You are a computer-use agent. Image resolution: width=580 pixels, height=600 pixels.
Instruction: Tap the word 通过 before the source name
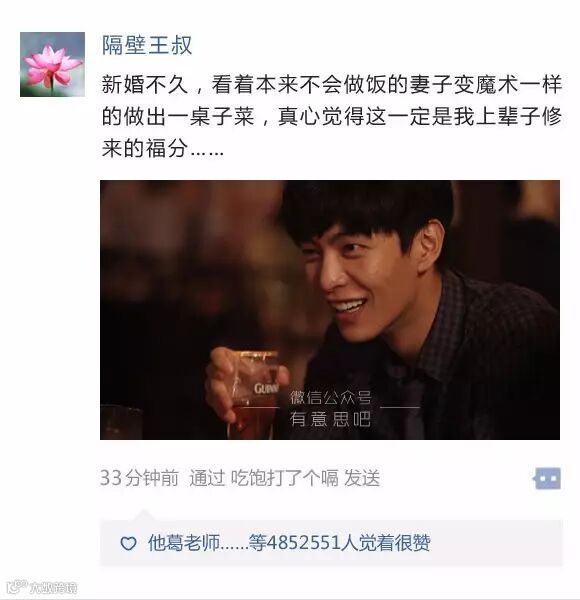pos(207,478)
